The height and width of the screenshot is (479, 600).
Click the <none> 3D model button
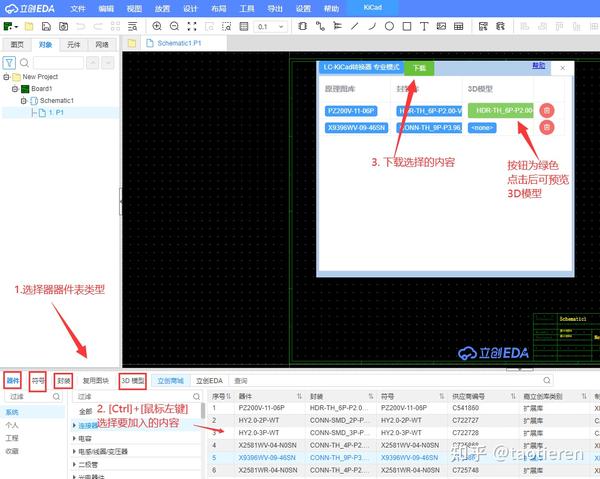(x=482, y=127)
